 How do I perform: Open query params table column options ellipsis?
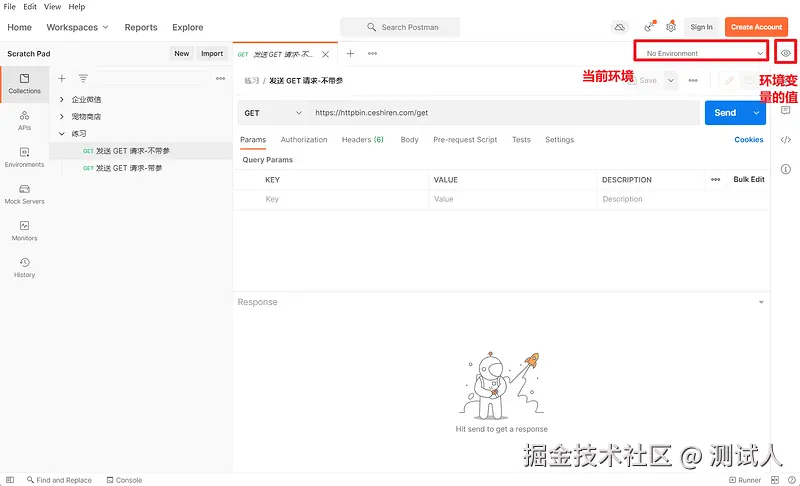pos(716,180)
